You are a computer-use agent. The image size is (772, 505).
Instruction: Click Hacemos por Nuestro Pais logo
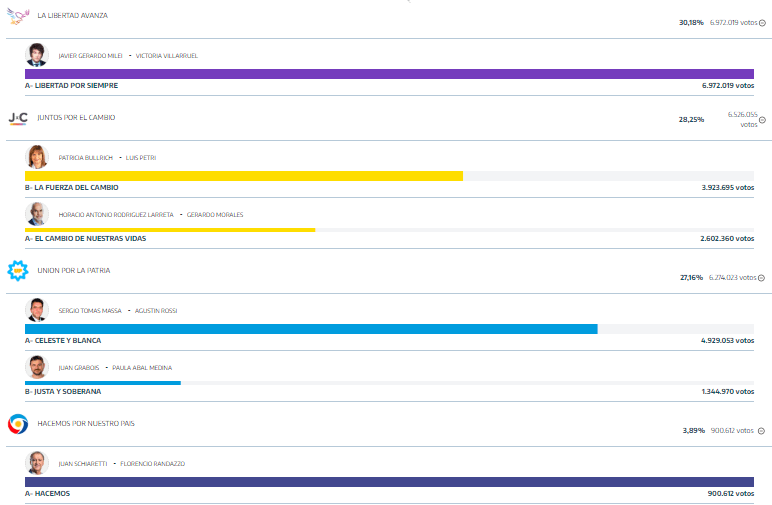tap(18, 424)
